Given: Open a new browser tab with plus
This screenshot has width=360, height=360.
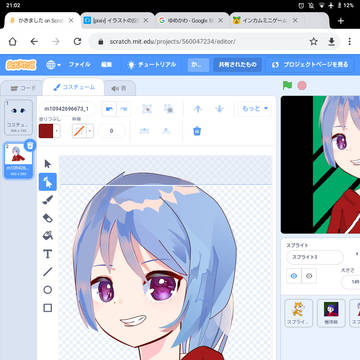Looking at the screenshot, I should pyautogui.click(x=341, y=21).
